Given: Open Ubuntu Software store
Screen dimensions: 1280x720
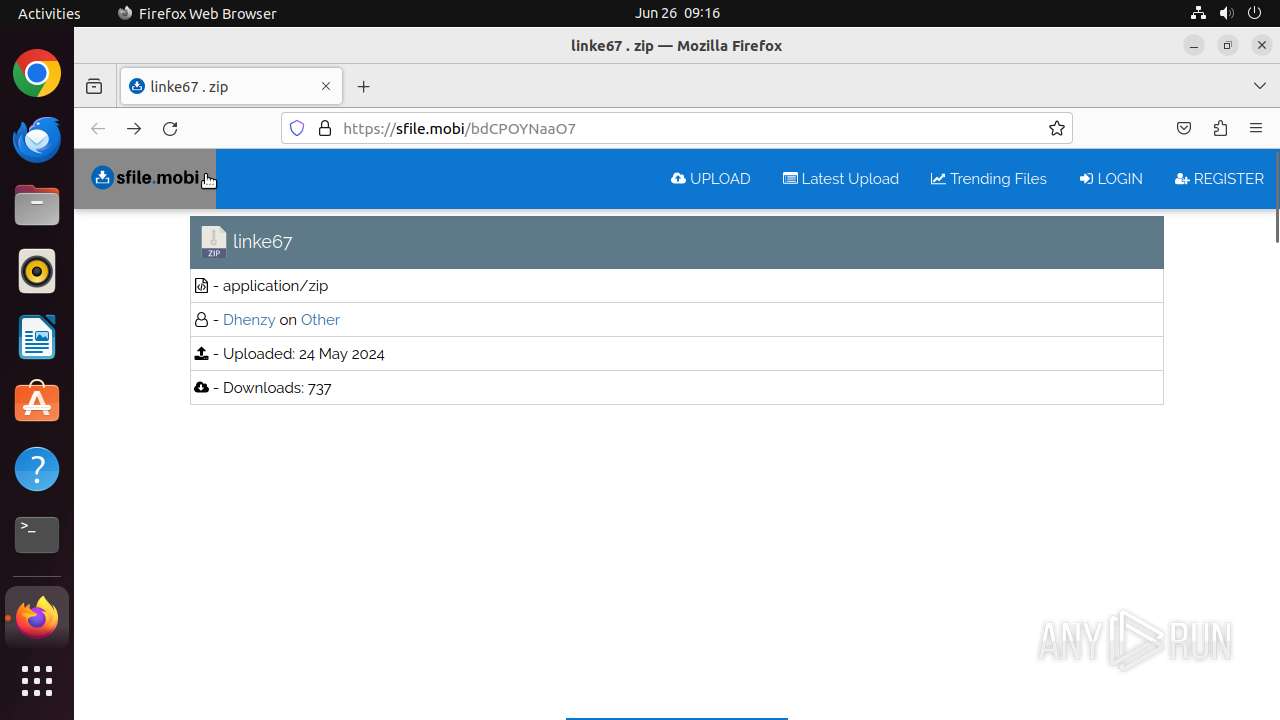Looking at the screenshot, I should coord(37,403).
